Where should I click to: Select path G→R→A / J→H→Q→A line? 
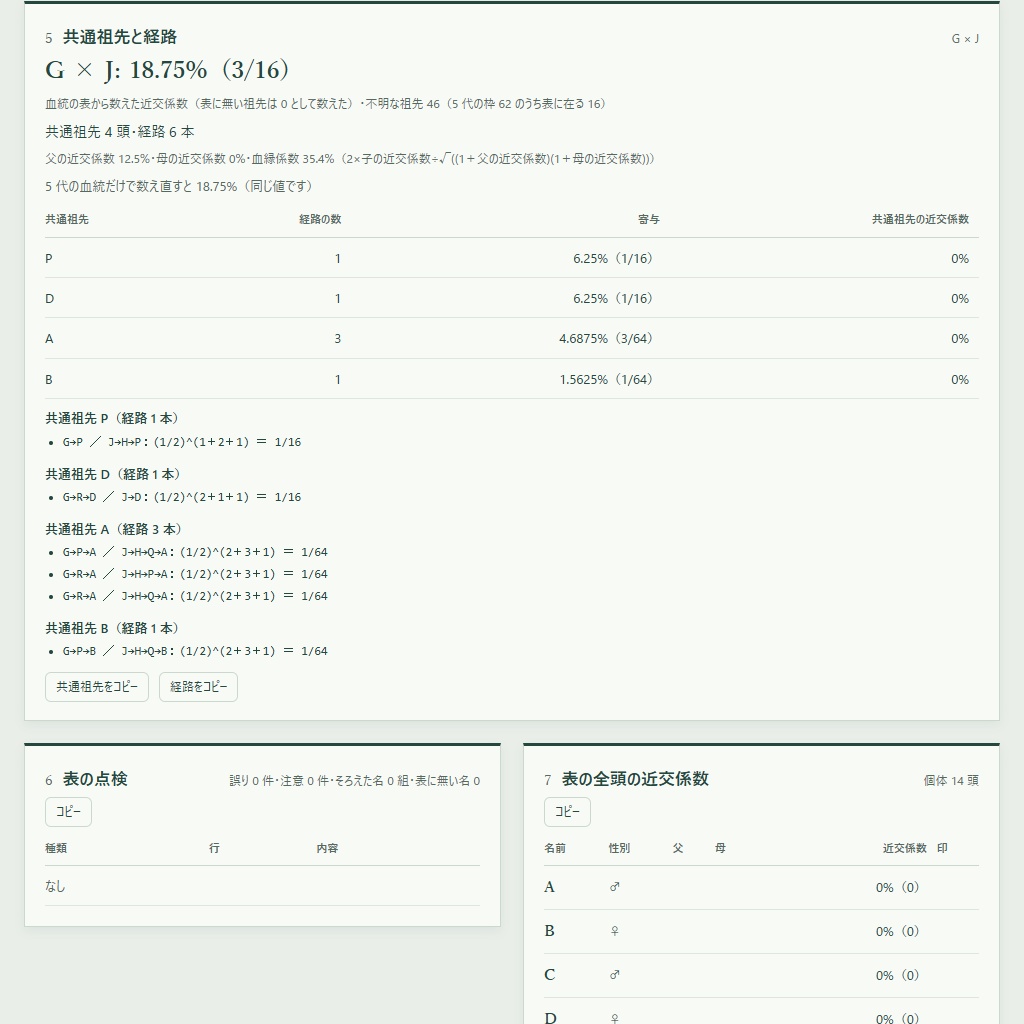pos(195,596)
